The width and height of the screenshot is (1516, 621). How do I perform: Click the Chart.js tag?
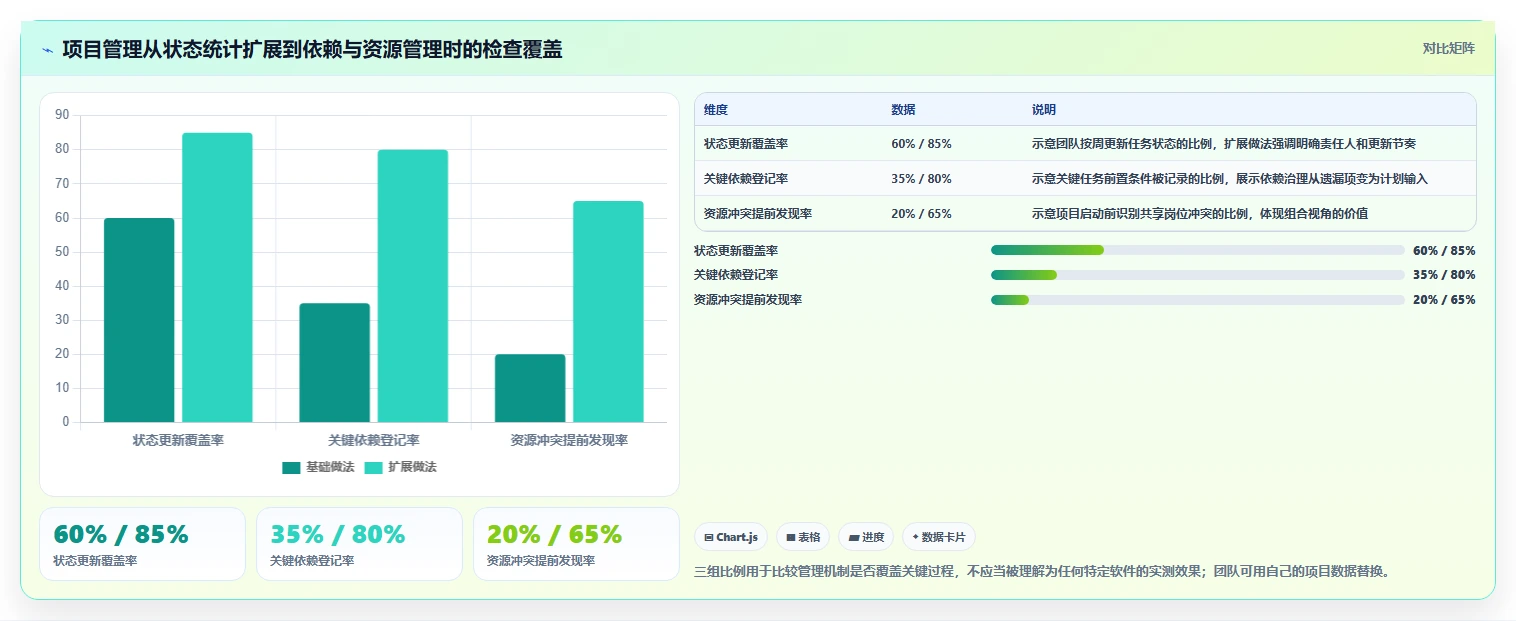[x=731, y=537]
